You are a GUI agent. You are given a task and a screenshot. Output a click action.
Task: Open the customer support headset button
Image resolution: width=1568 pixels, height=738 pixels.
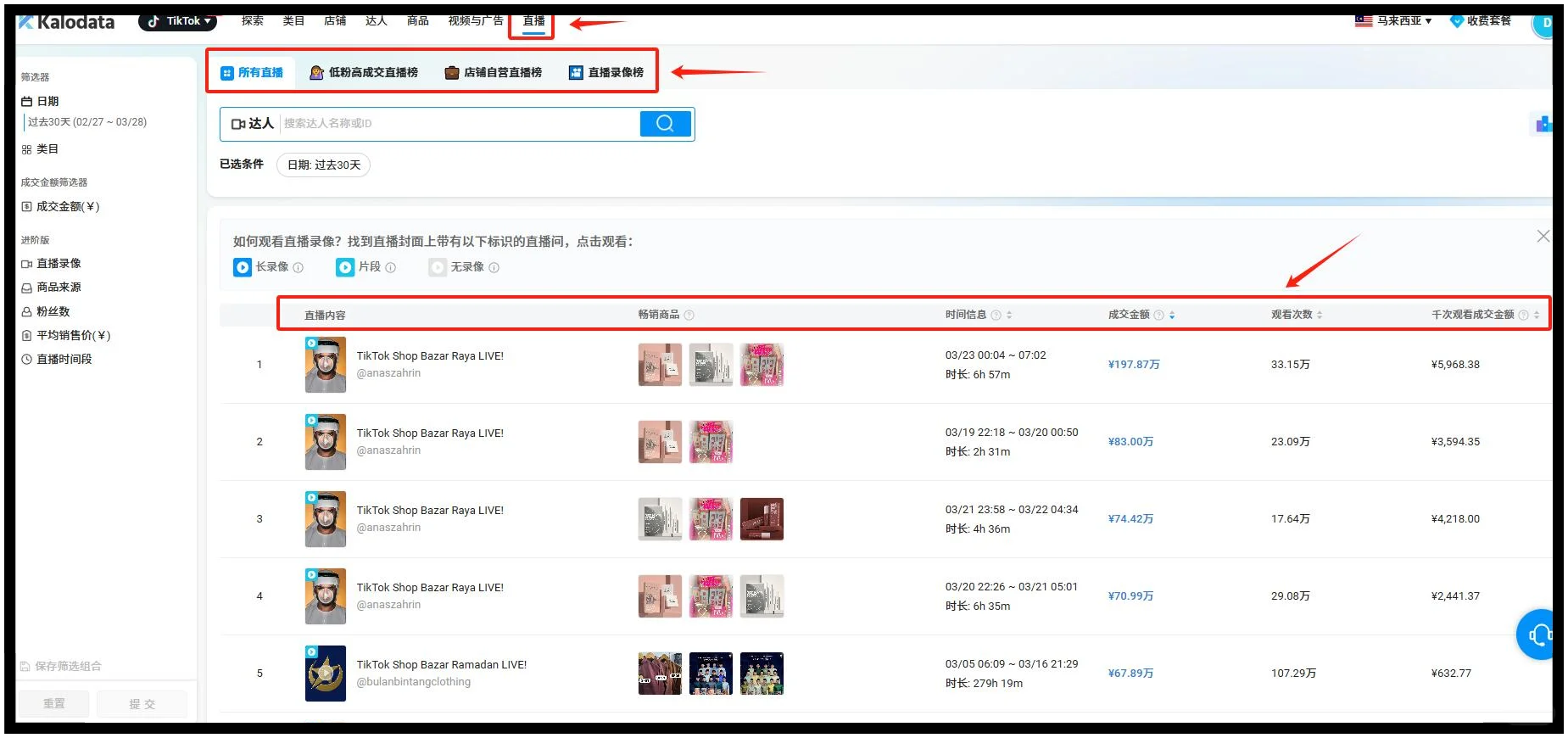click(1536, 635)
